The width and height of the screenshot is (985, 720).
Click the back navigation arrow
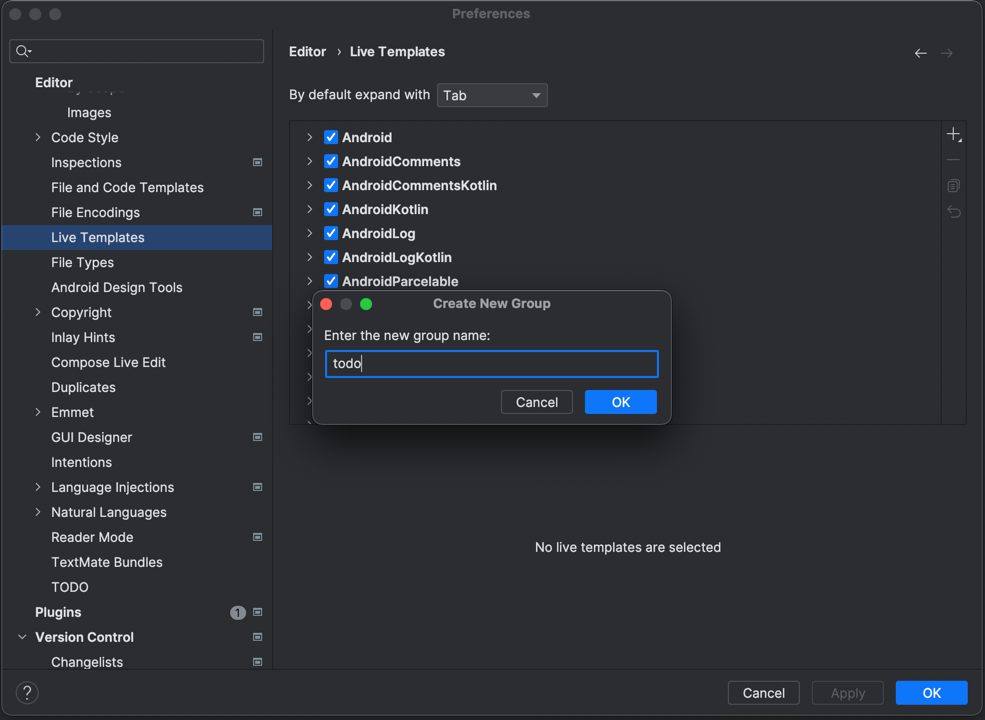pos(920,53)
